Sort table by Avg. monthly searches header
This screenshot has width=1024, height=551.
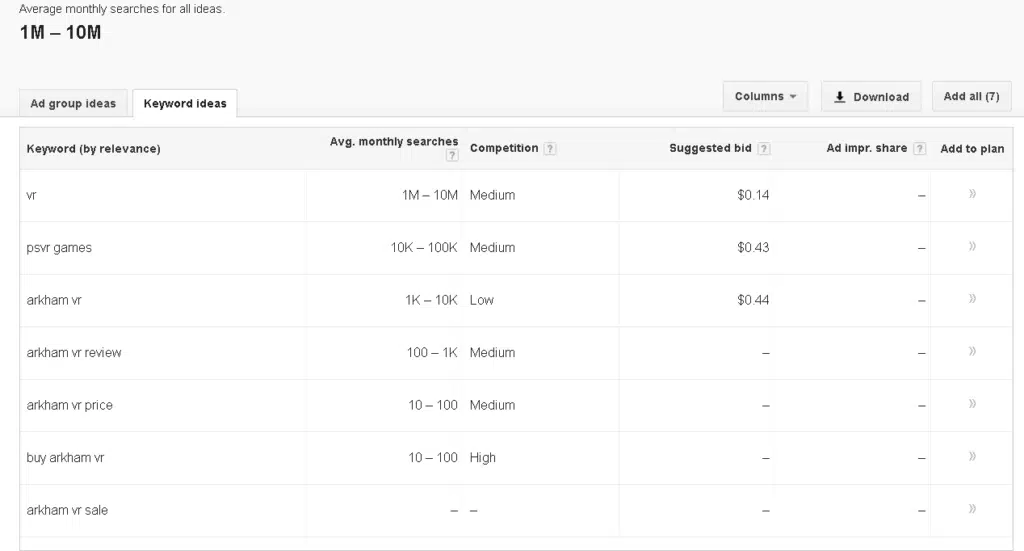393,142
